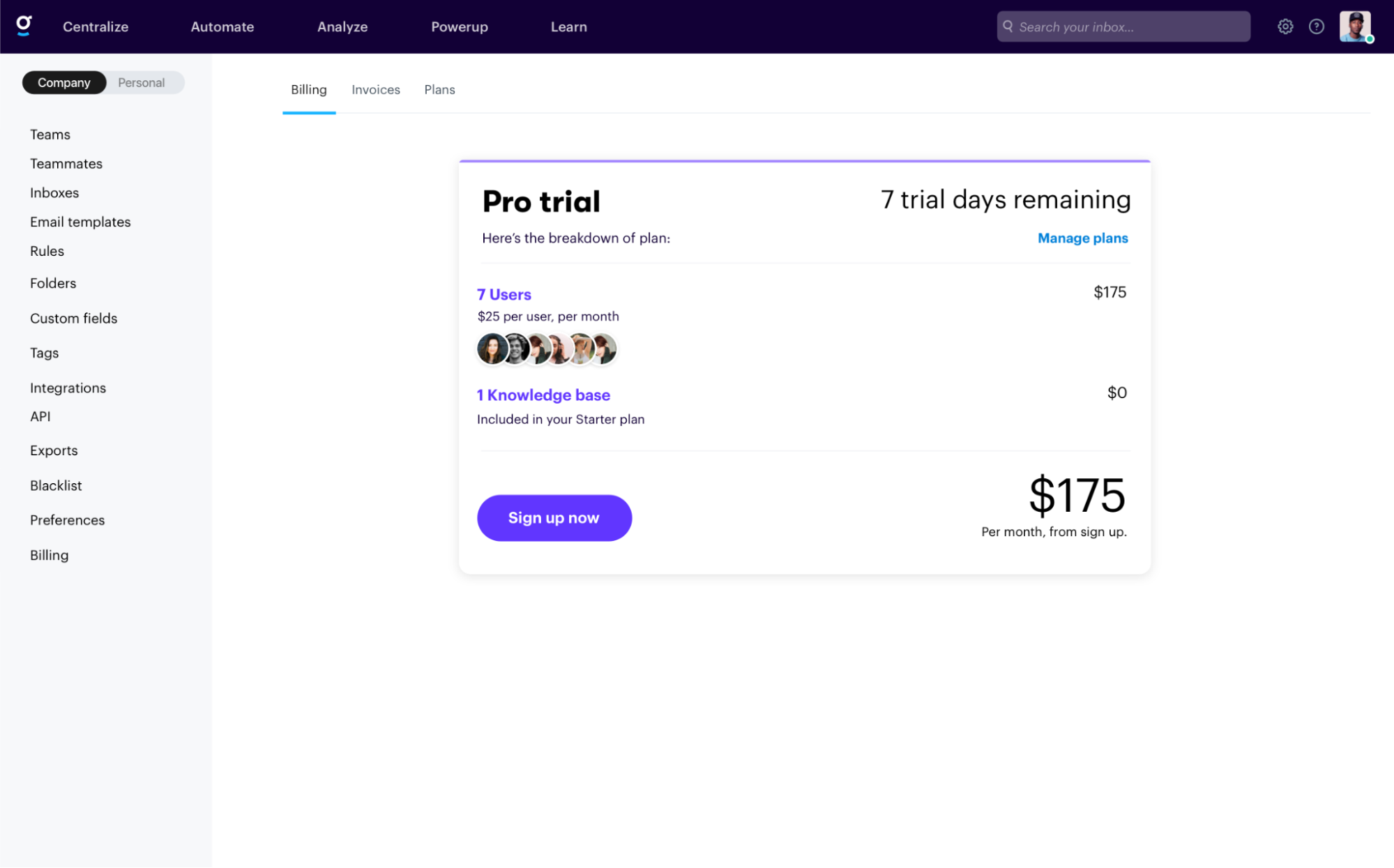Switch to Personal settings toggle

click(141, 82)
